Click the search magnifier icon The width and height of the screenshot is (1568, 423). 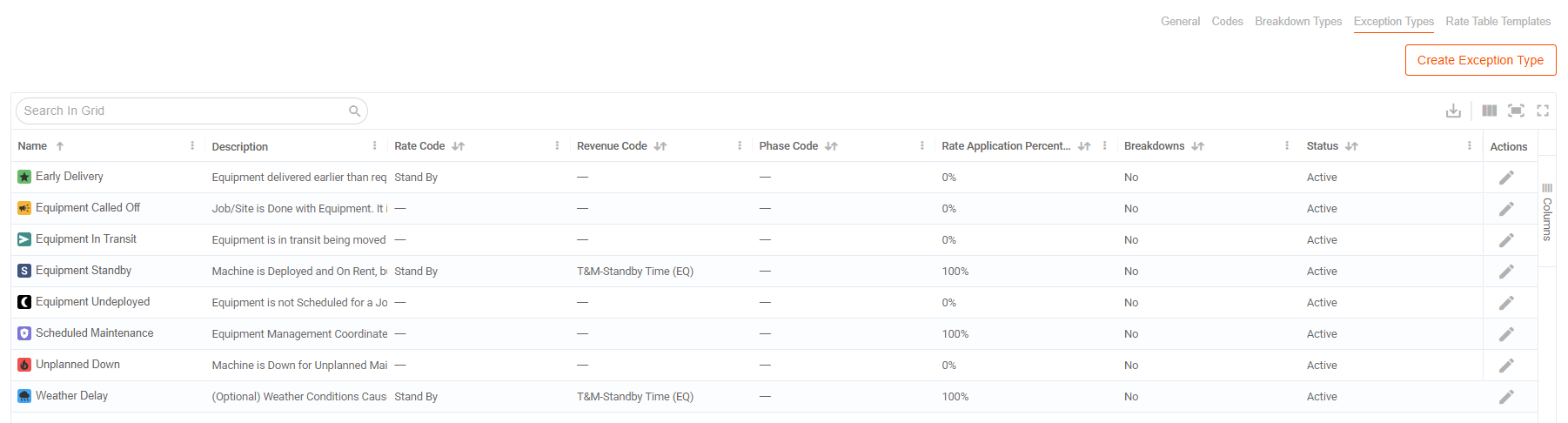(354, 111)
